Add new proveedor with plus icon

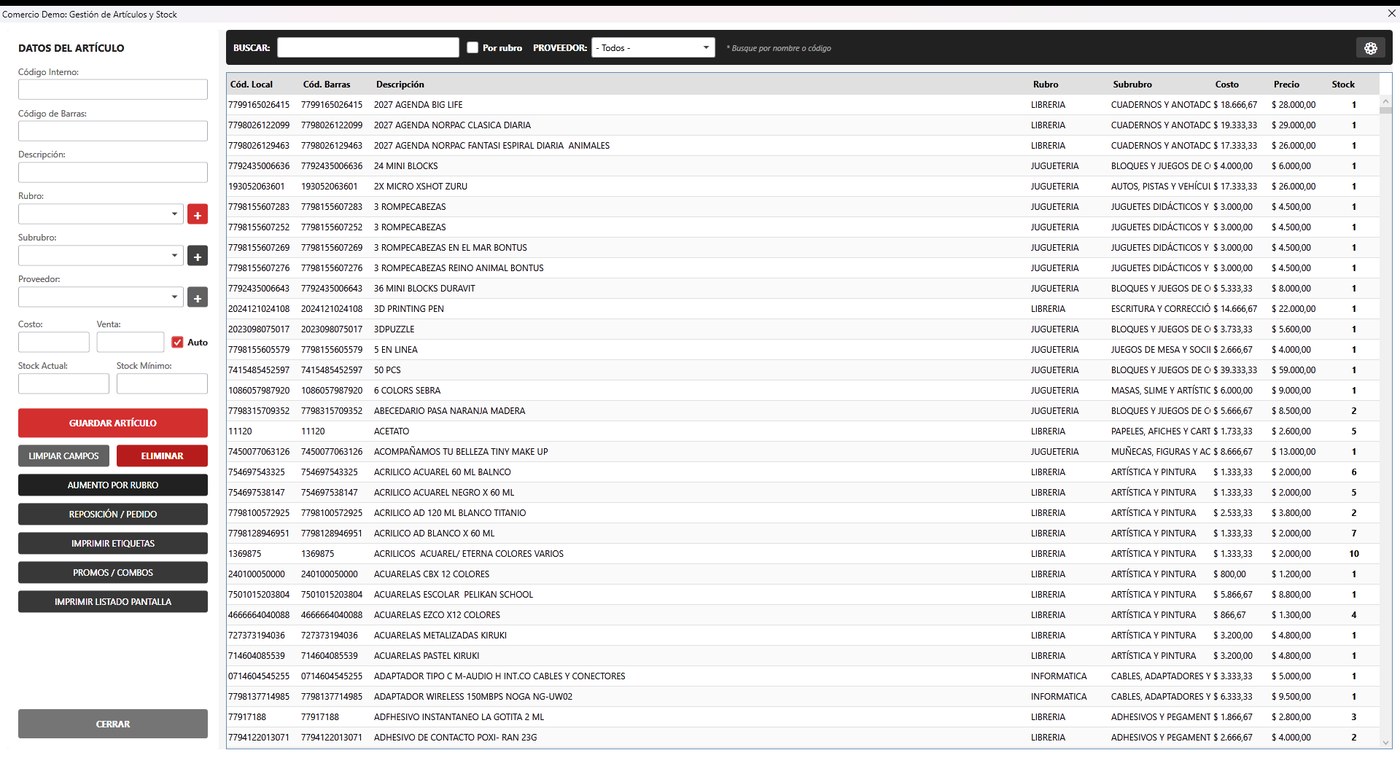pyautogui.click(x=197, y=298)
